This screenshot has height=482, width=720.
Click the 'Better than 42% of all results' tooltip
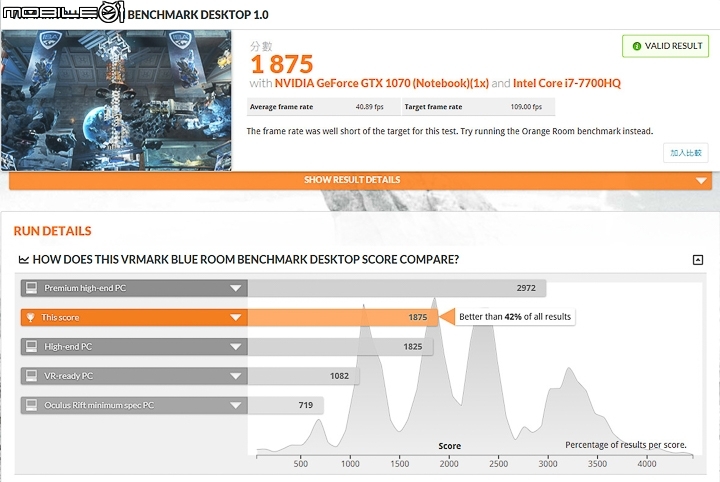click(515, 317)
